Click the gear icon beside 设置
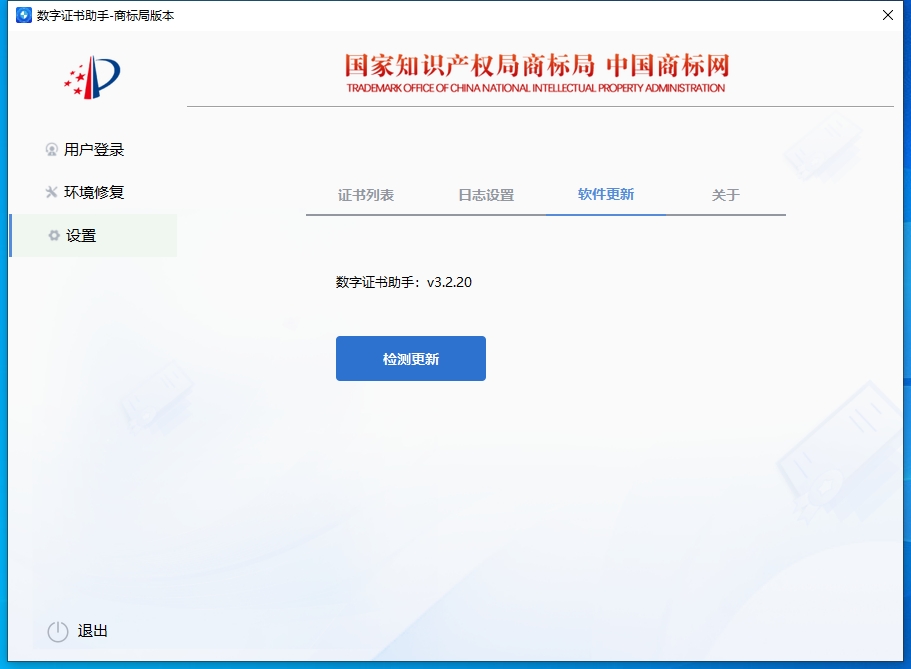The image size is (911, 669). coord(54,235)
